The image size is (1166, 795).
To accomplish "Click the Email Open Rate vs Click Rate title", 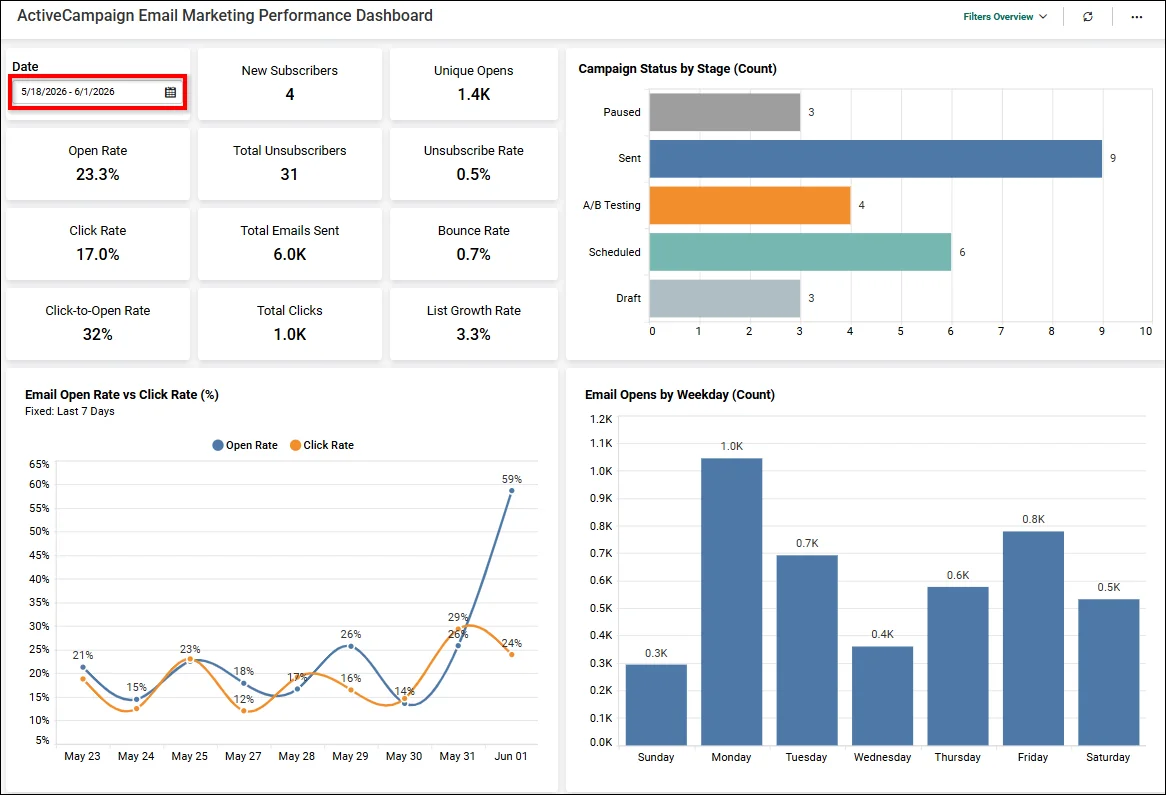I will [122, 395].
